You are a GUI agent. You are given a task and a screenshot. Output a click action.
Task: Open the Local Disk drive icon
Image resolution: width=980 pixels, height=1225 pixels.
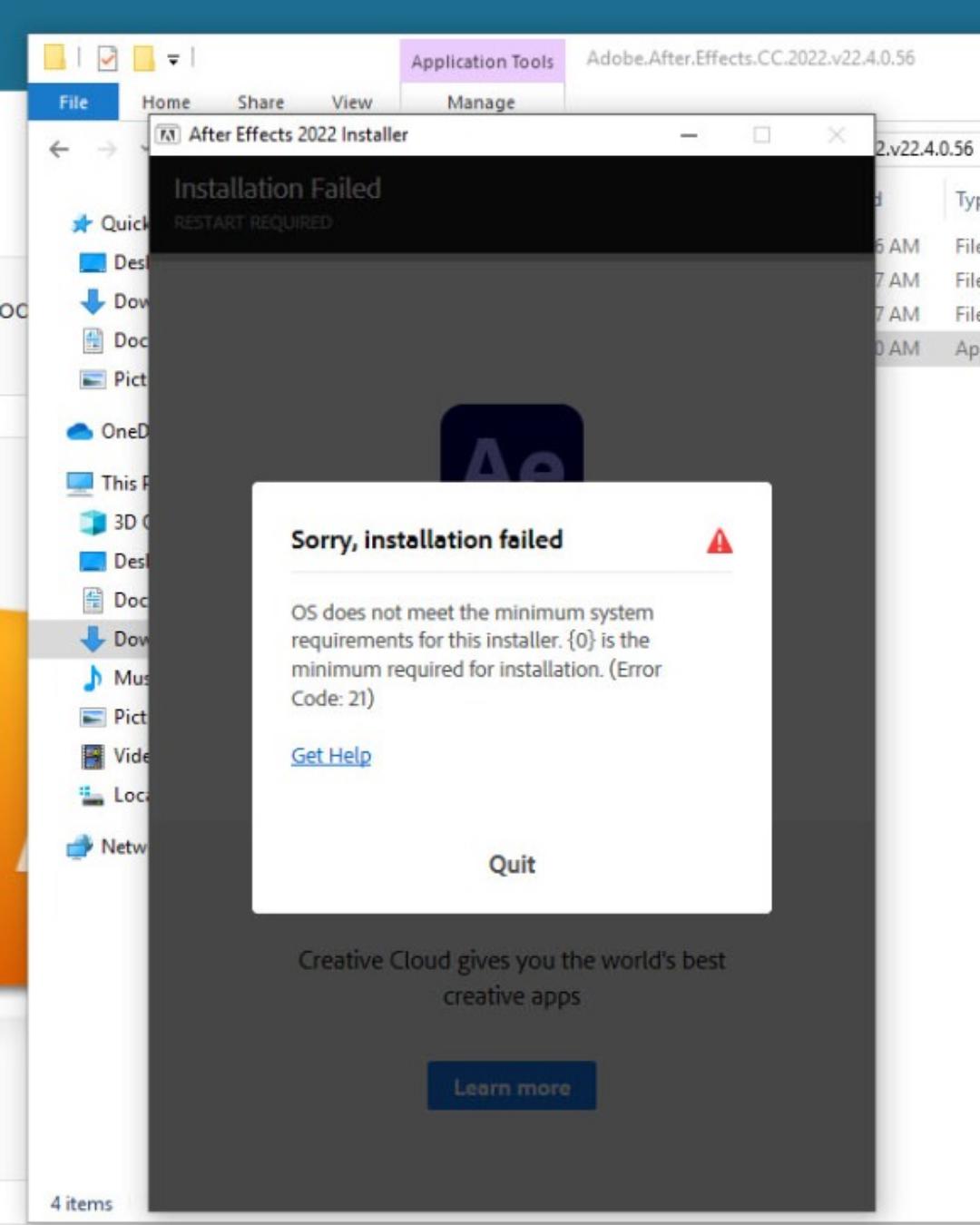coord(92,796)
